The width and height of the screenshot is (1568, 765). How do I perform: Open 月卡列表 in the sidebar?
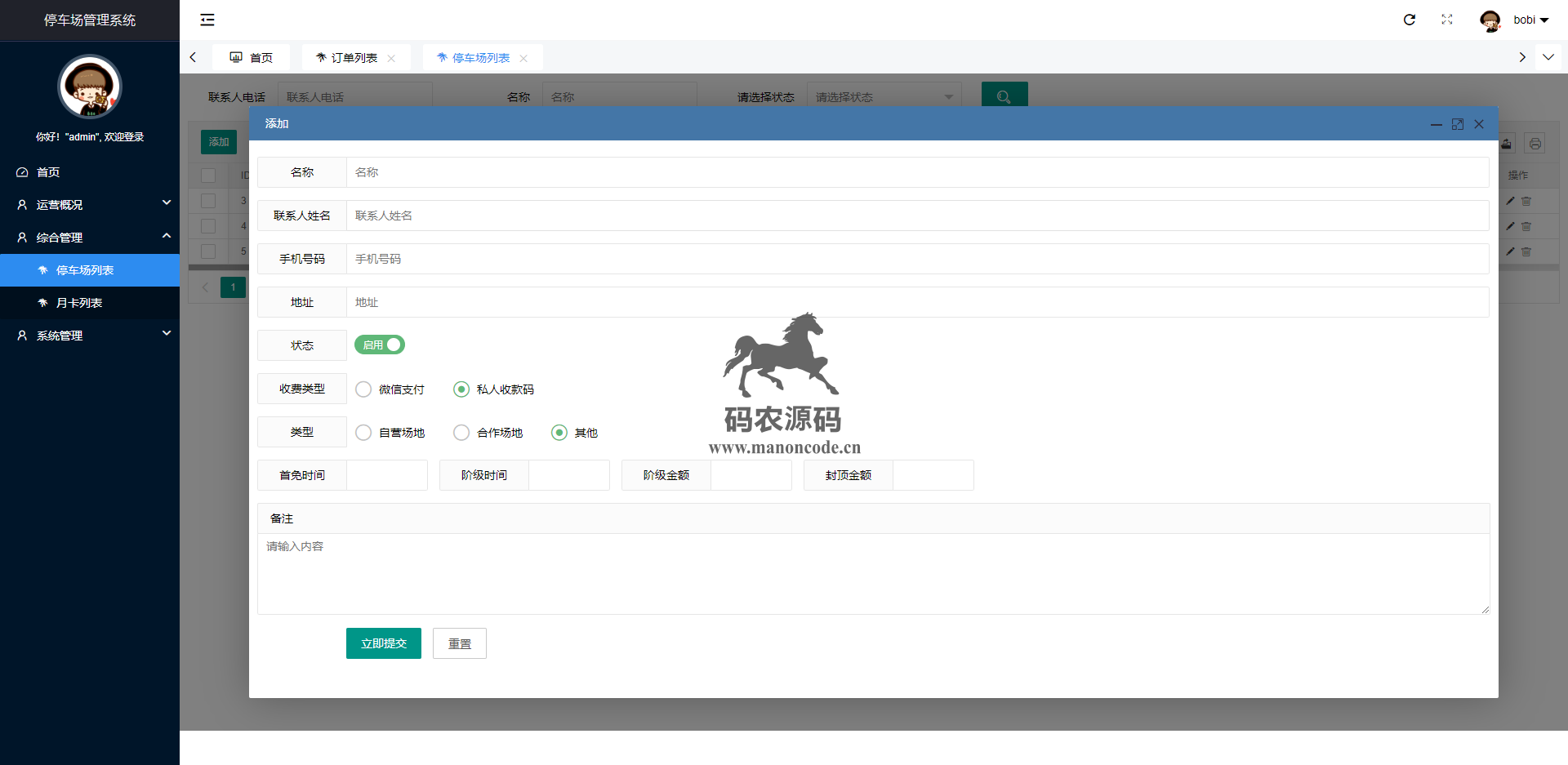click(x=79, y=303)
